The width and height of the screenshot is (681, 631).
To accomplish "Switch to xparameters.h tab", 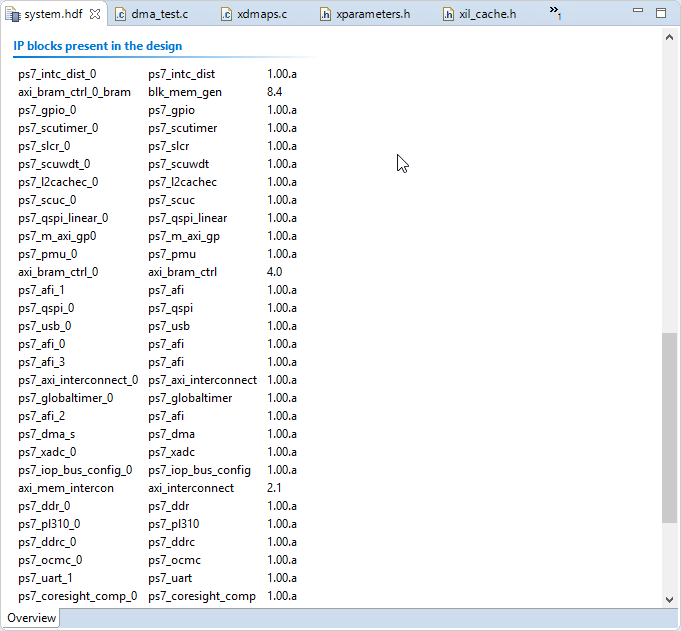I will [x=373, y=14].
